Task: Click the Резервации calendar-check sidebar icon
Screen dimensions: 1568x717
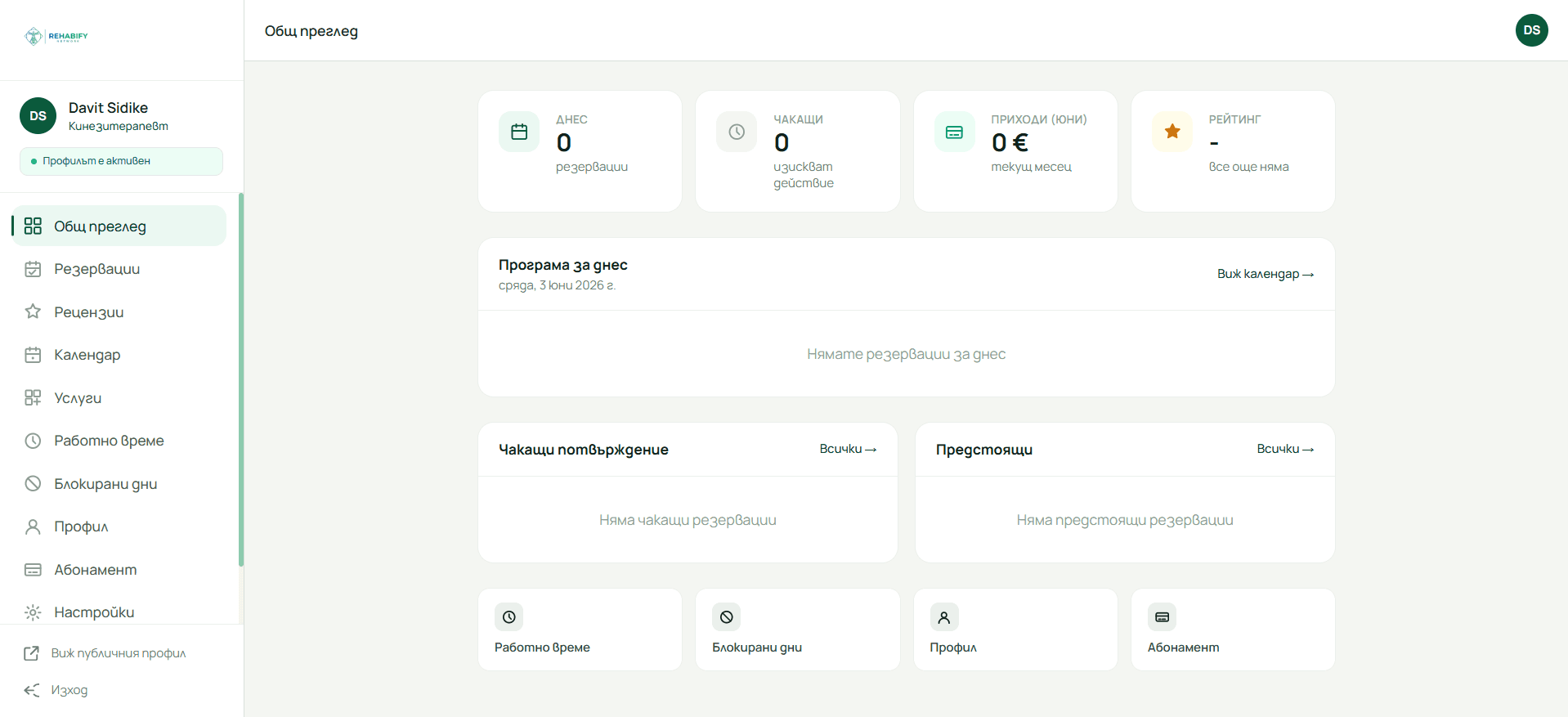Action: 33,269
